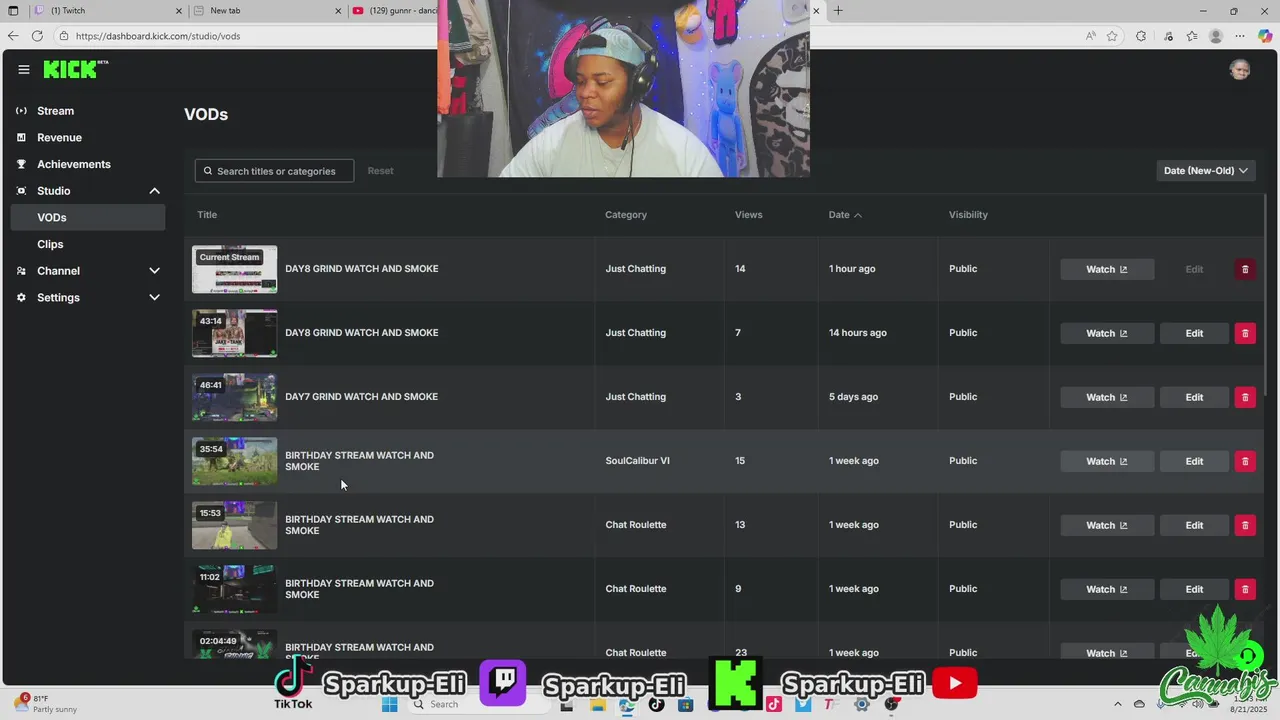Show hidden system tray icons

tap(1118, 704)
